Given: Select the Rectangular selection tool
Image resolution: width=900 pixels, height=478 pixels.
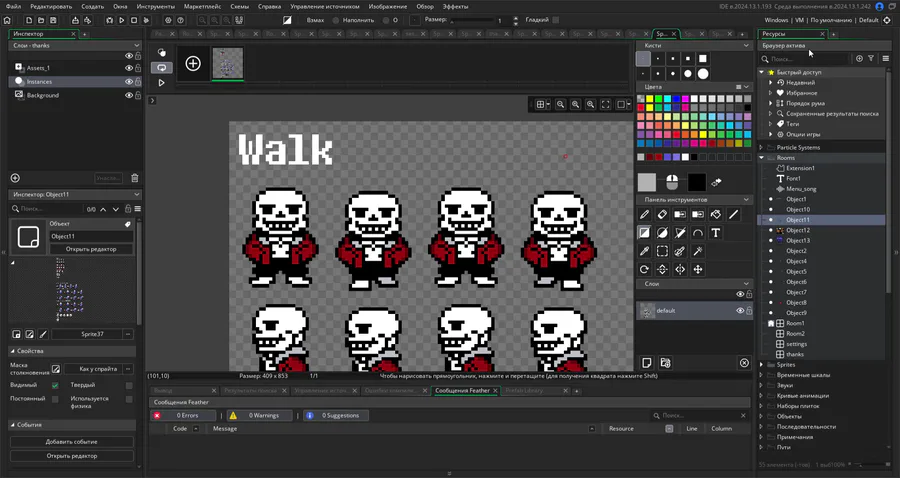Looking at the screenshot, I should pyautogui.click(x=662, y=251).
